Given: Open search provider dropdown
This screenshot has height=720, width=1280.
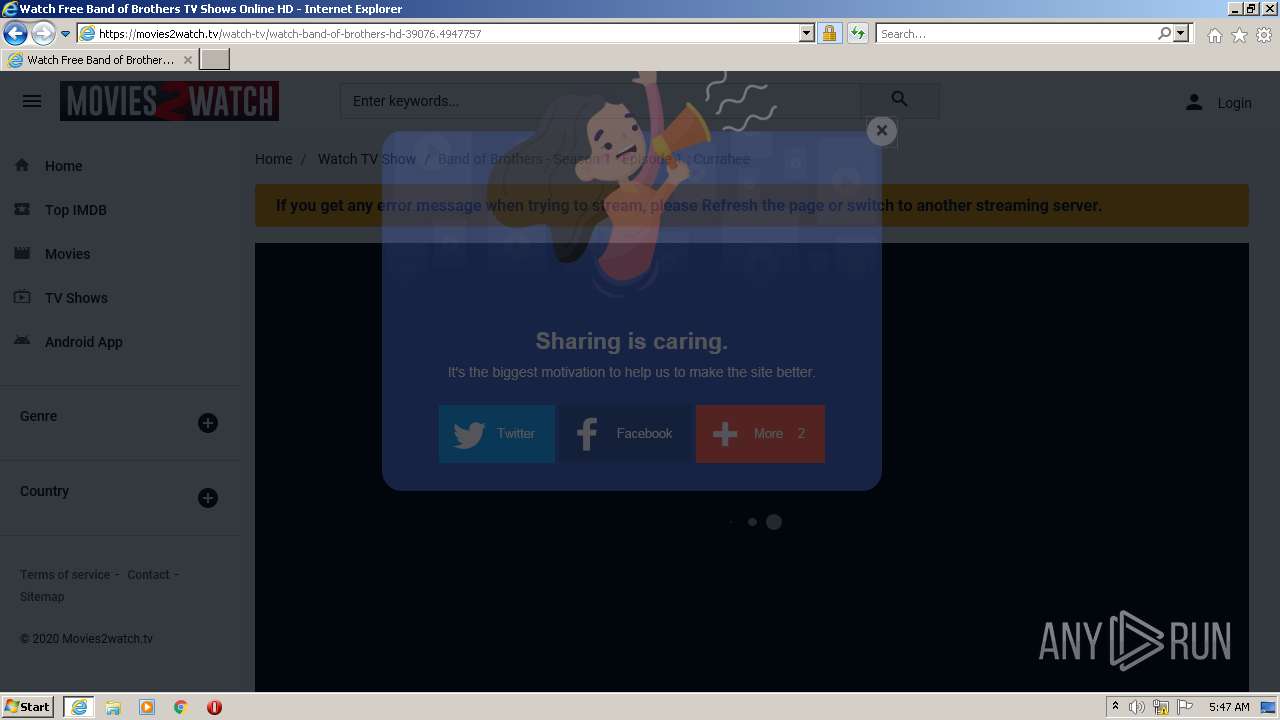Looking at the screenshot, I should pyautogui.click(x=1181, y=33).
